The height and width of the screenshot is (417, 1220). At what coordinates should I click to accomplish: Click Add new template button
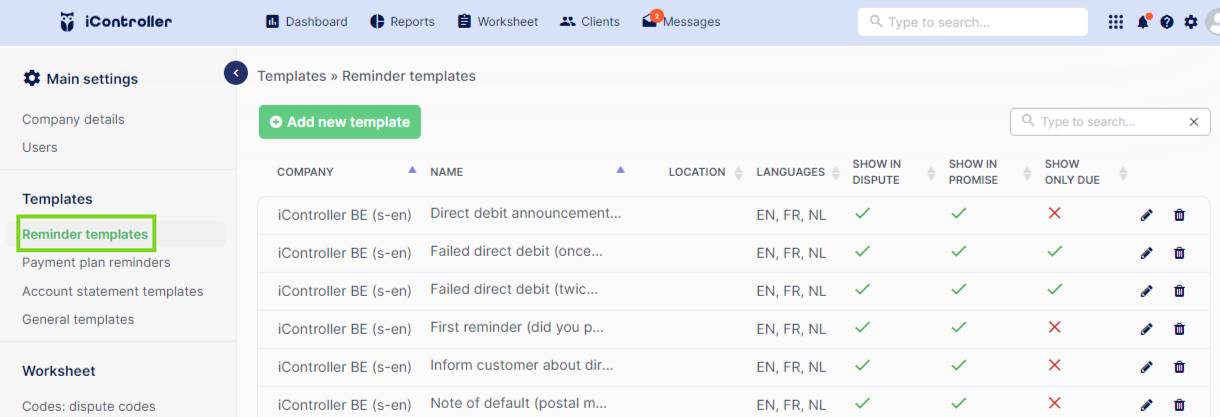tap(340, 122)
